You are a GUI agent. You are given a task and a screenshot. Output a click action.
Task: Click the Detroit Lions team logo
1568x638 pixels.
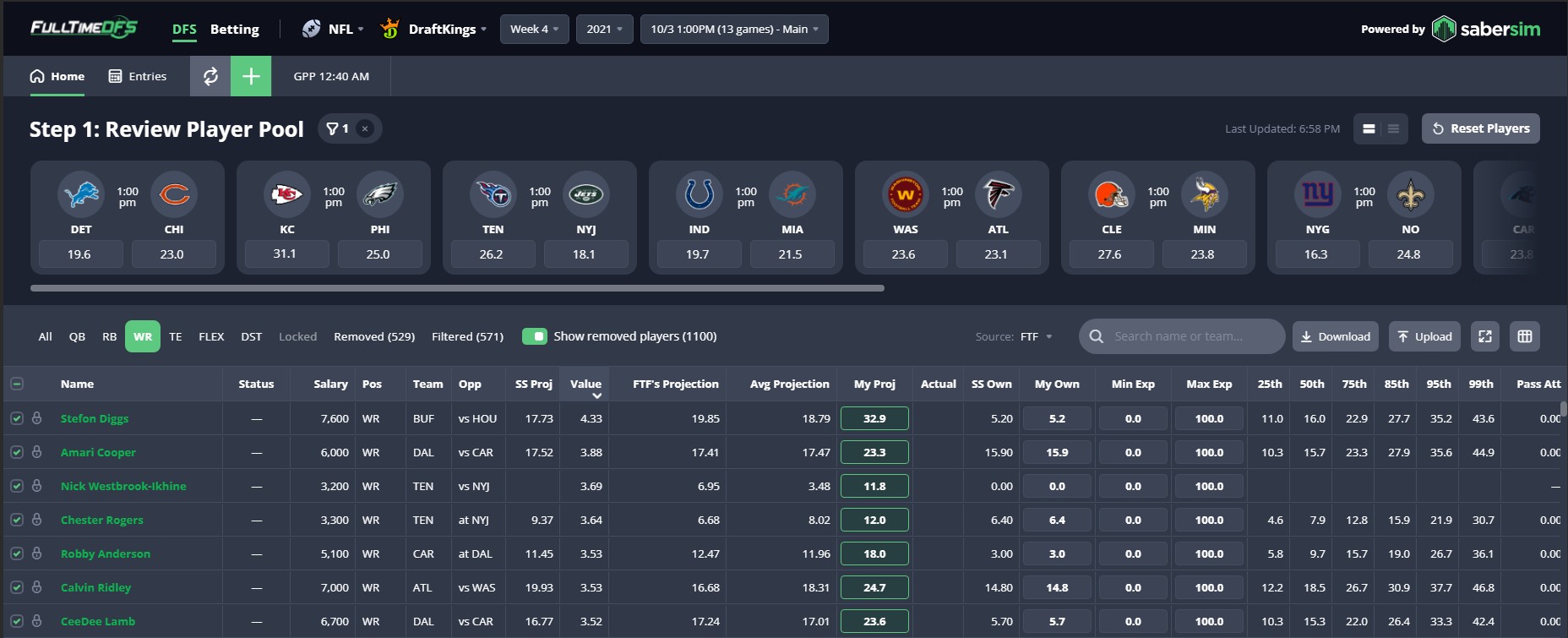(81, 194)
